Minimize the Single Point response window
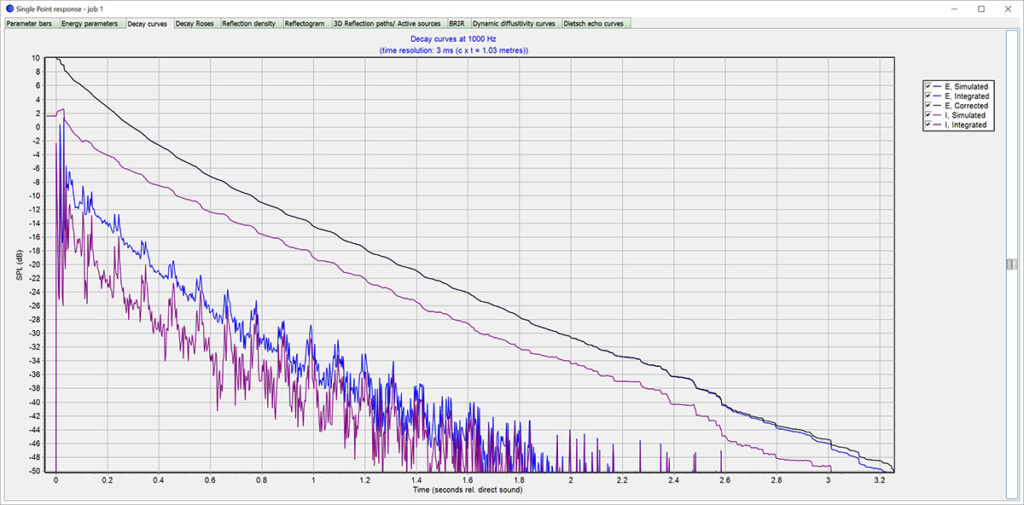 click(x=955, y=8)
